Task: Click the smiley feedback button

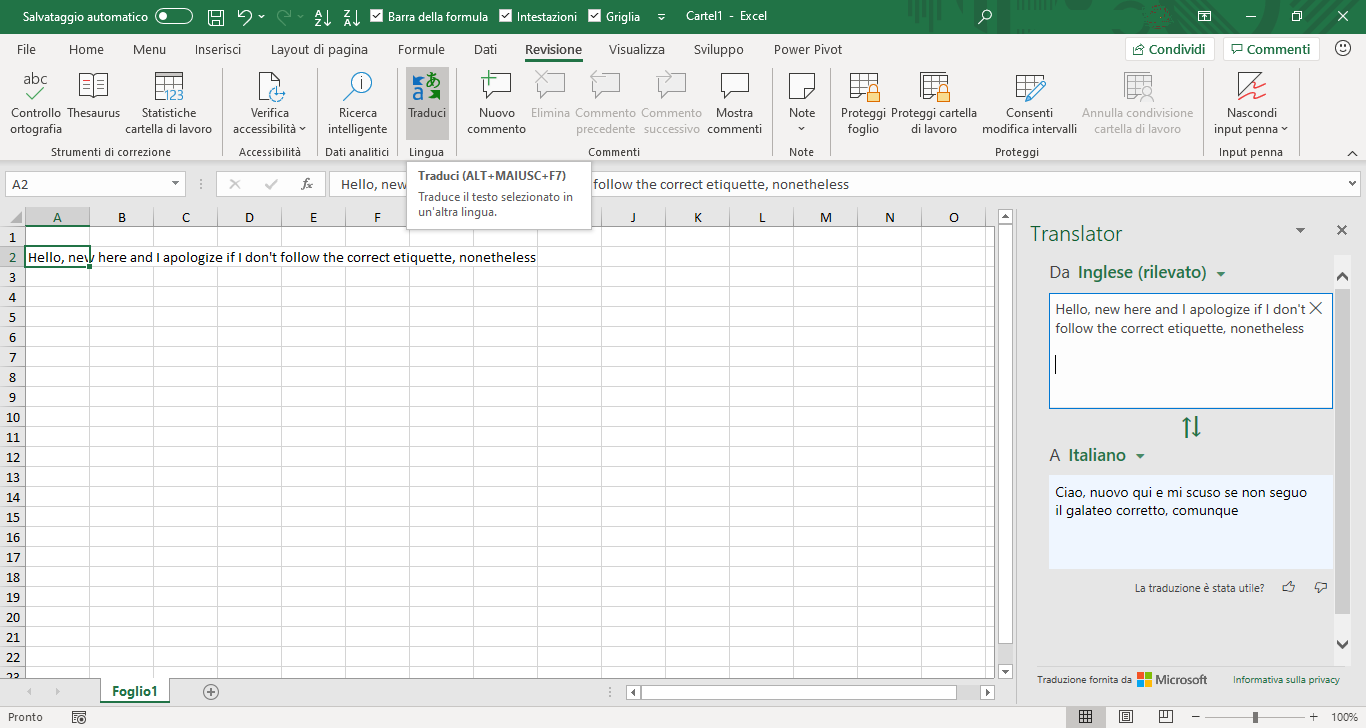Action: coord(1342,49)
